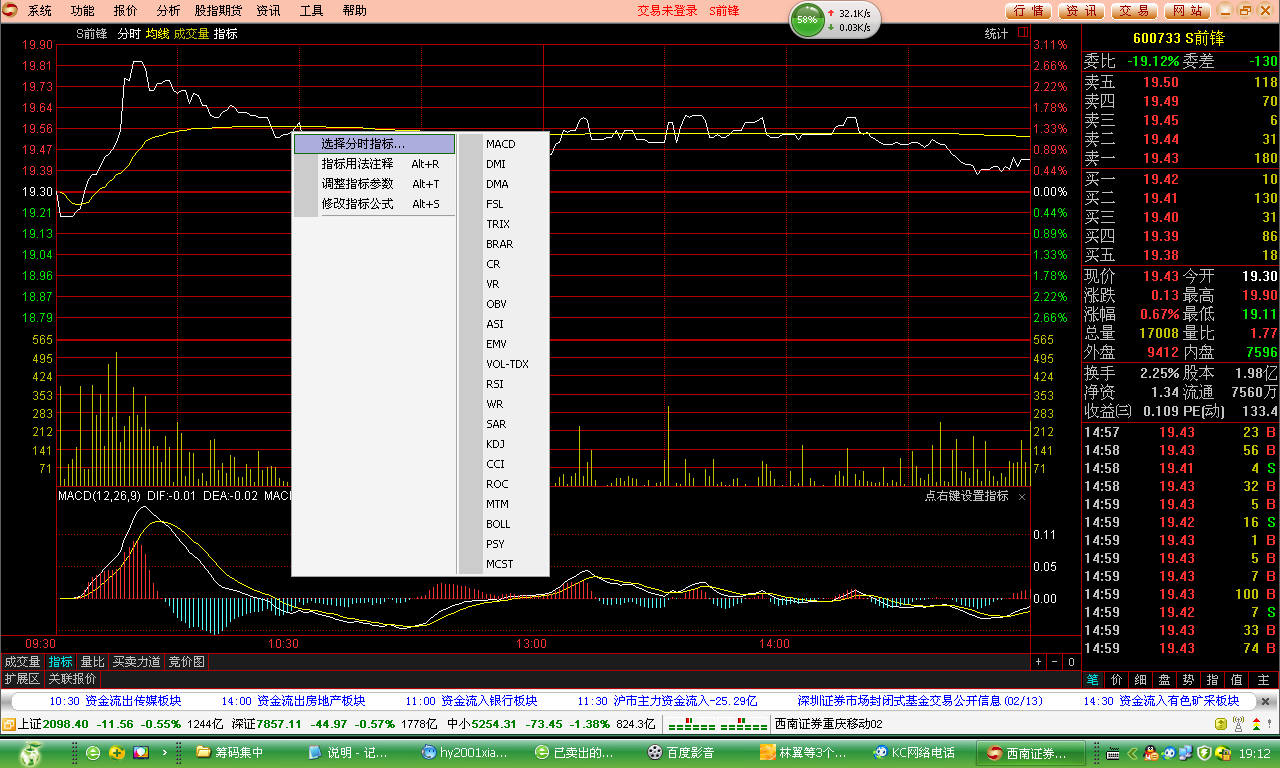
Task: Click the QQ penguin tray icon
Action: tap(1150, 752)
